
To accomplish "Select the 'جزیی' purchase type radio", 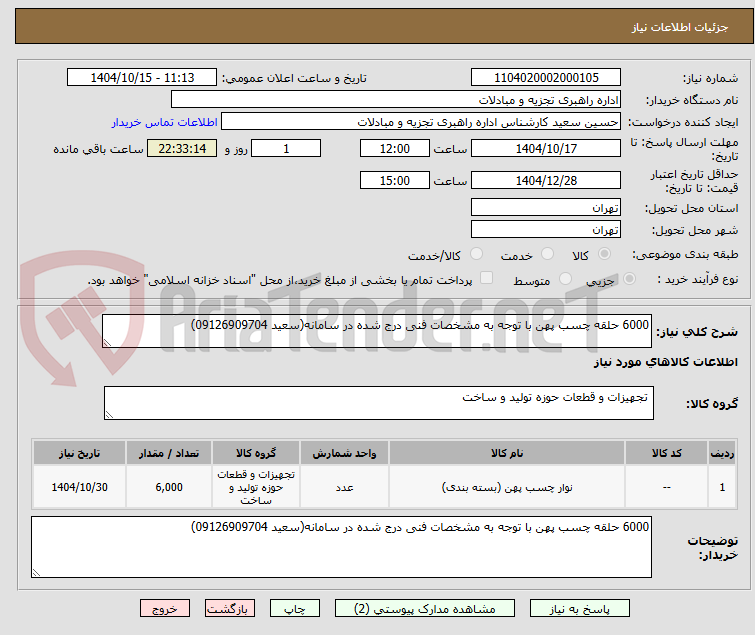I will 629,279.
